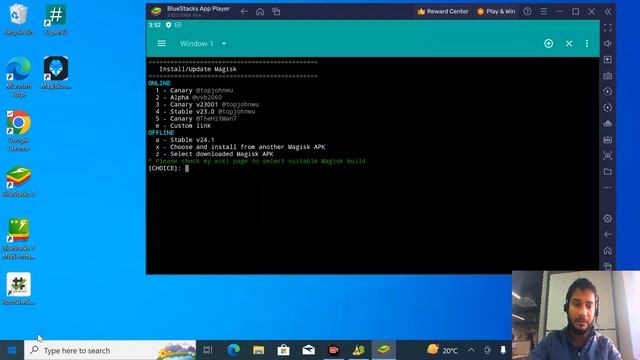
Task: Click the sidebar back arrow
Action: (608, 234)
